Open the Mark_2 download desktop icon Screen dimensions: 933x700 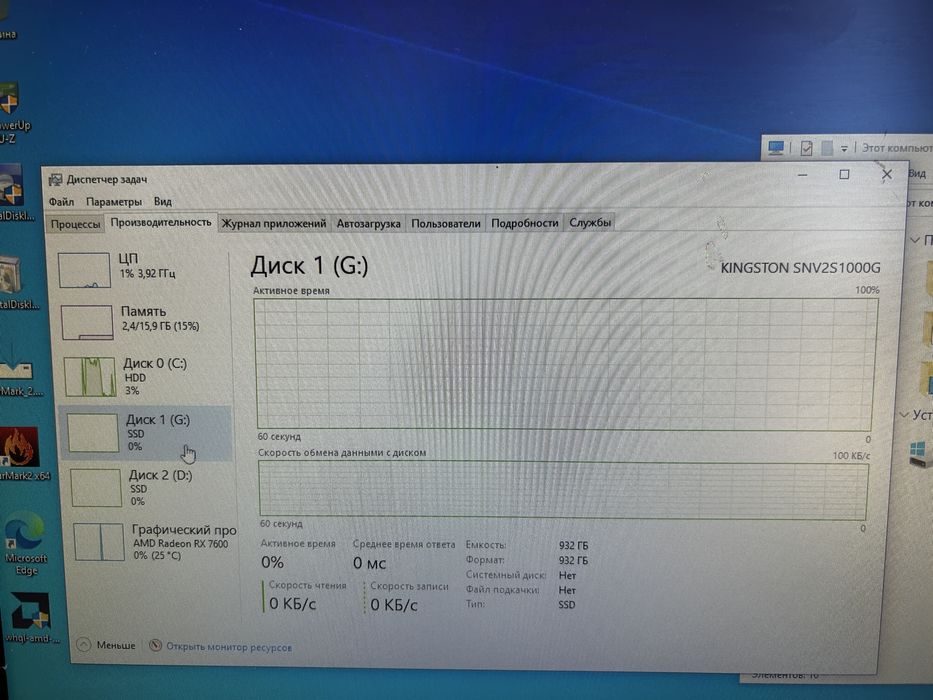19,374
